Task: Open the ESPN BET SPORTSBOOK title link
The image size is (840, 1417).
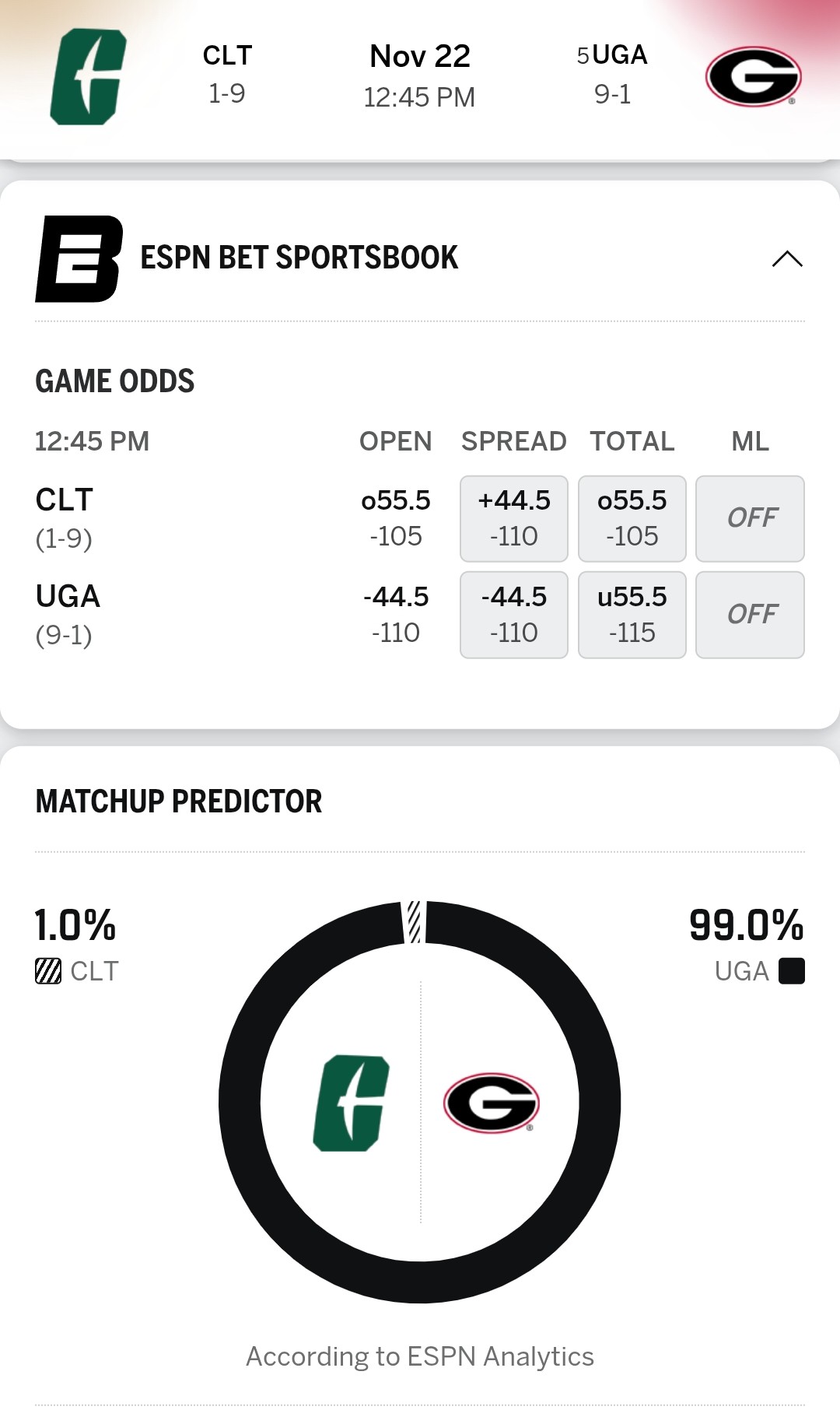Action: click(299, 258)
